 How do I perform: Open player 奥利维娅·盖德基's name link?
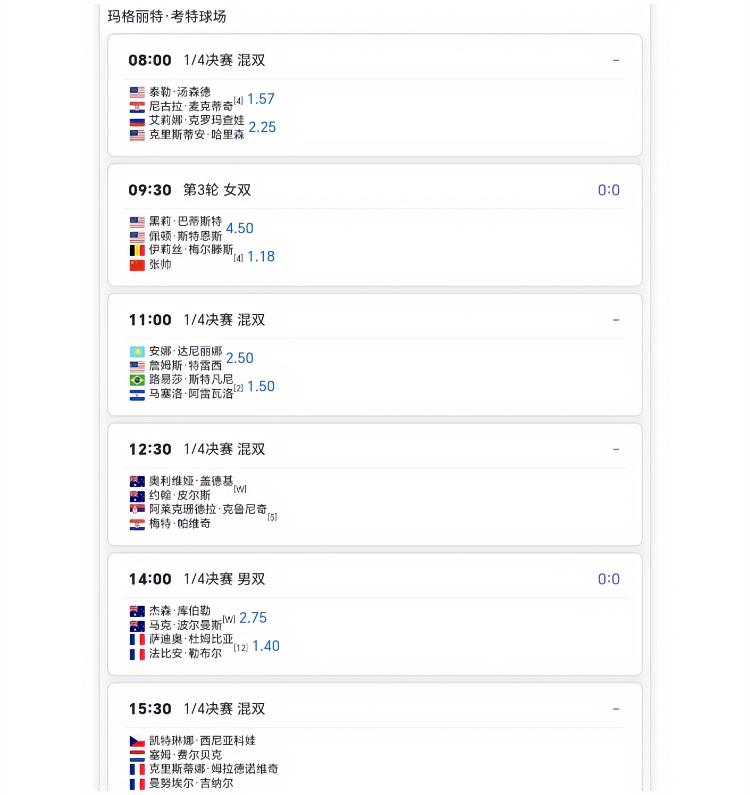point(190,481)
